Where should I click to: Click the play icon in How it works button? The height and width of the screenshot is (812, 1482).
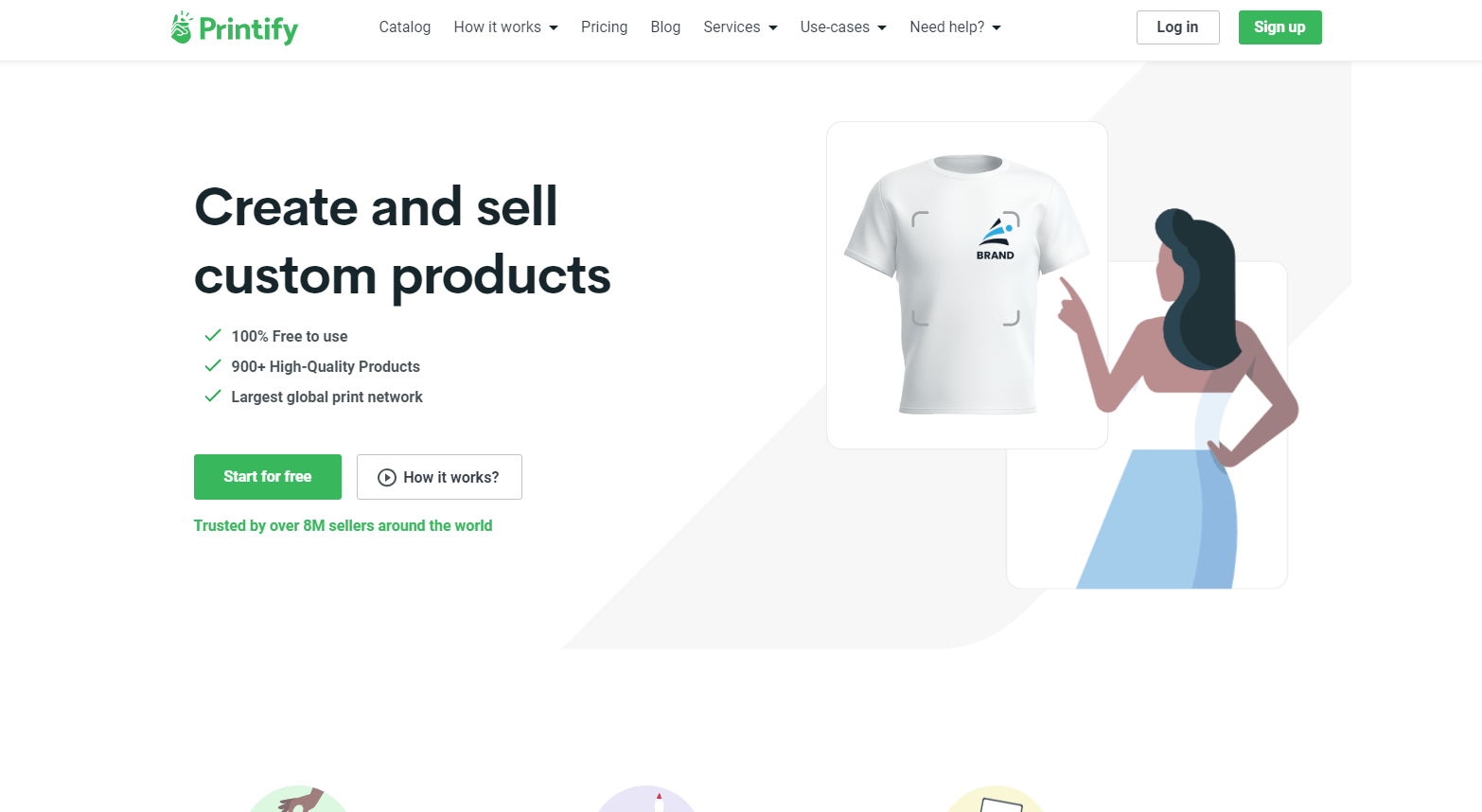pyautogui.click(x=387, y=478)
